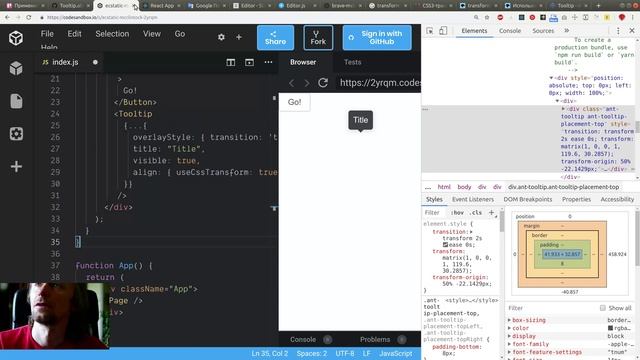The height and width of the screenshot is (360, 640).
Task: Click the Go! button in preview
Action: tap(295, 102)
